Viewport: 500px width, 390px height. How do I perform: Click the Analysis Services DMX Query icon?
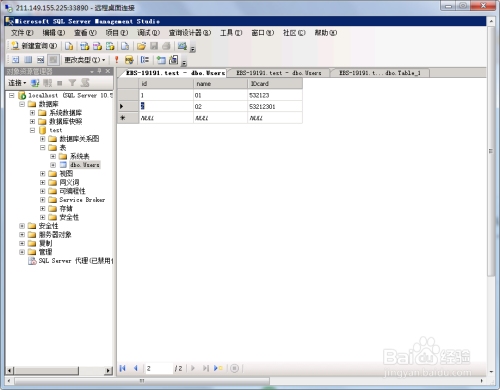(x=97, y=46)
